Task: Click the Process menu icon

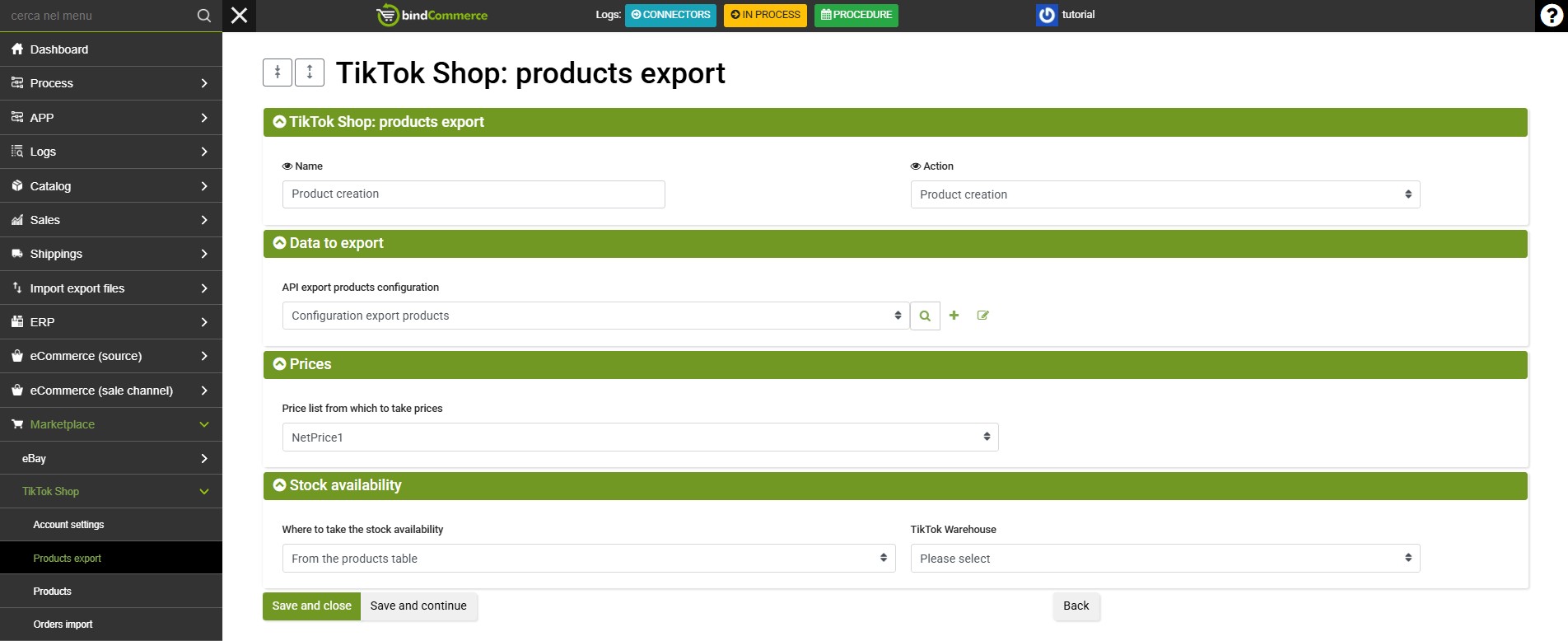Action: point(17,83)
